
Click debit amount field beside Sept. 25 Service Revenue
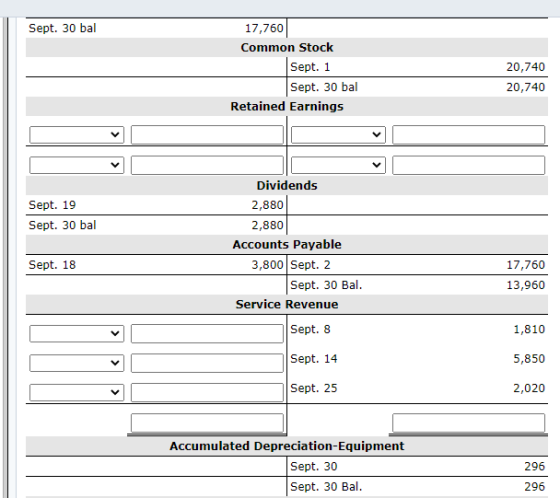(207, 392)
